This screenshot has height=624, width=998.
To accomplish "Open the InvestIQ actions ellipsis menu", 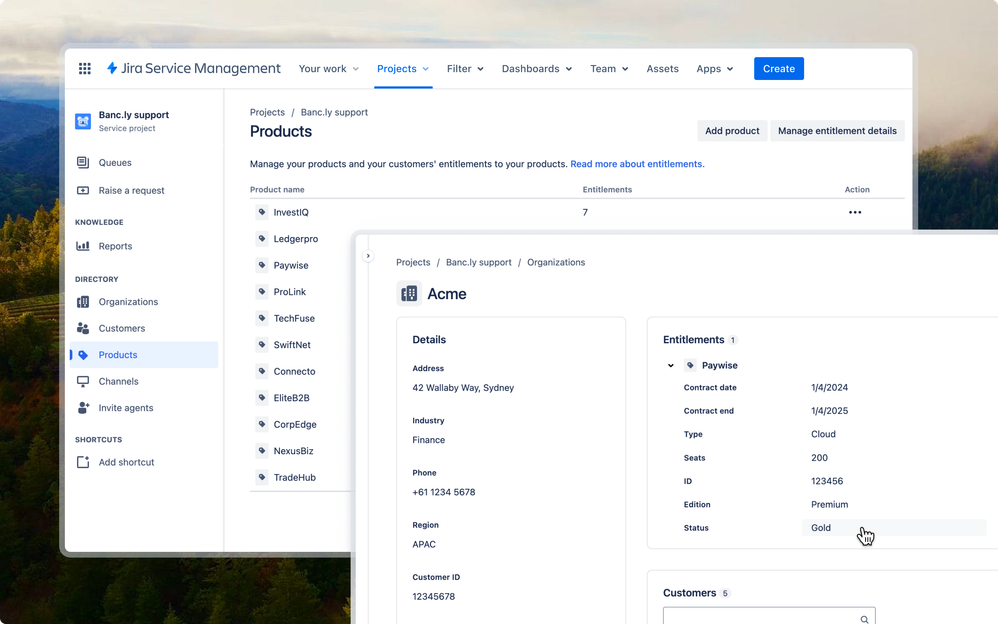I will coord(856,212).
